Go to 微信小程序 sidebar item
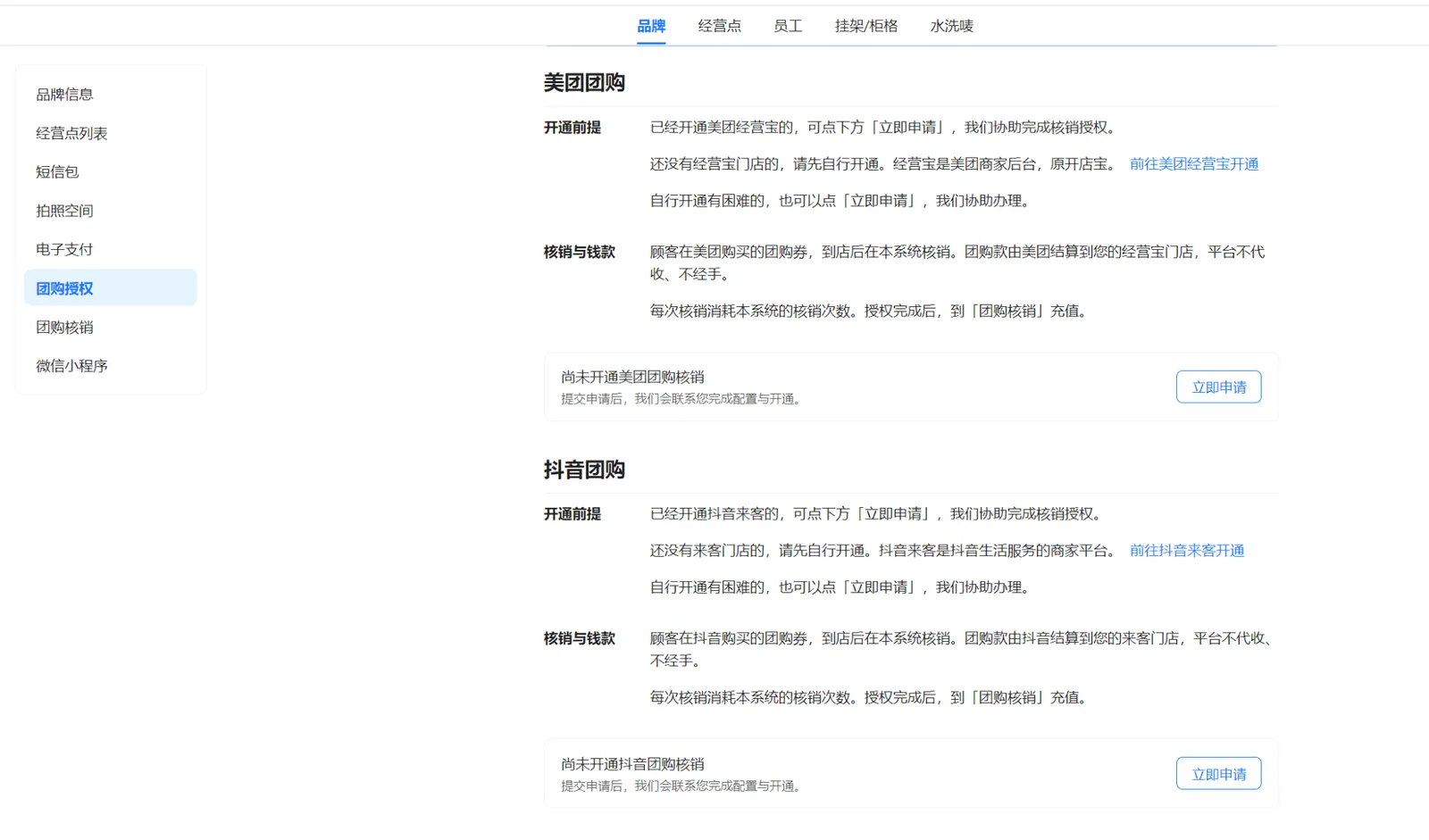Screen dimensions: 1429x840 coord(111,365)
